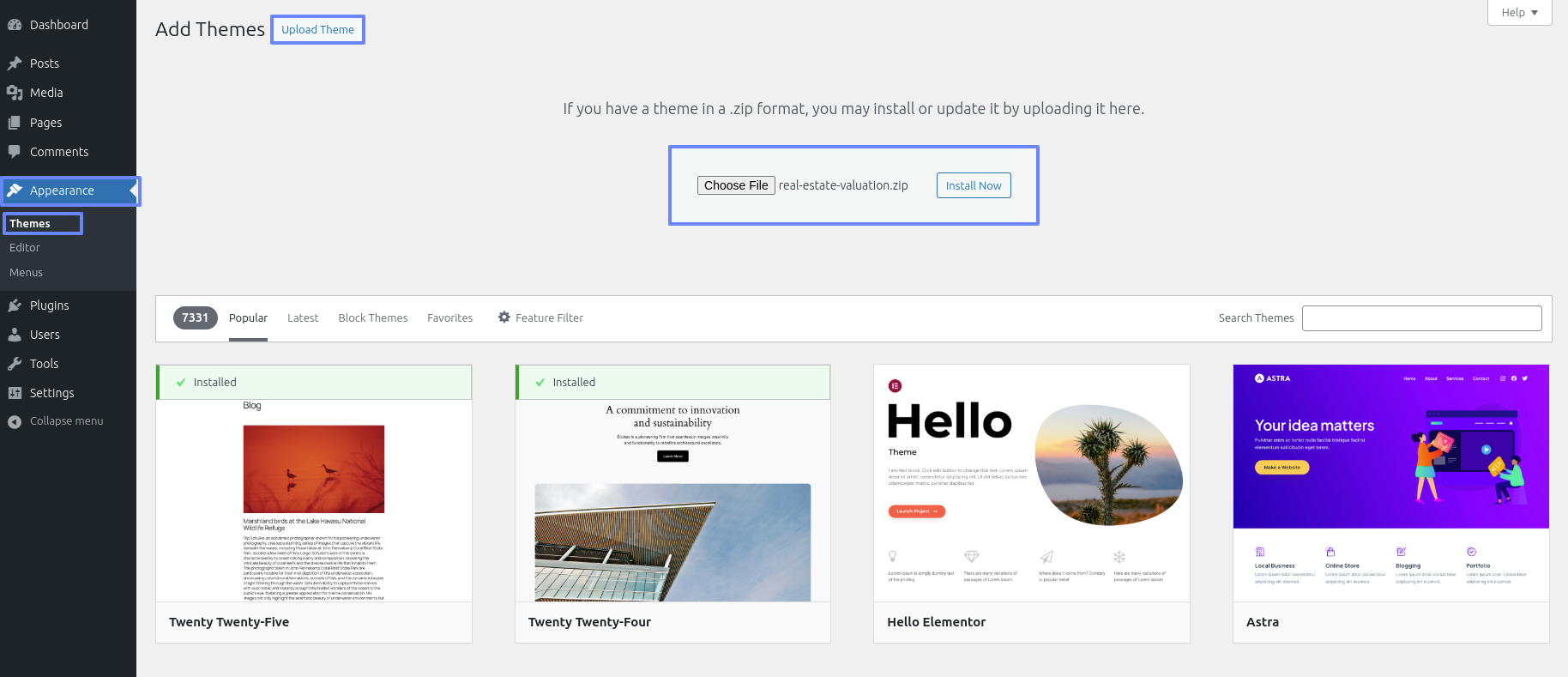Click the Twenty Twenty-Four theme name

[x=590, y=622]
